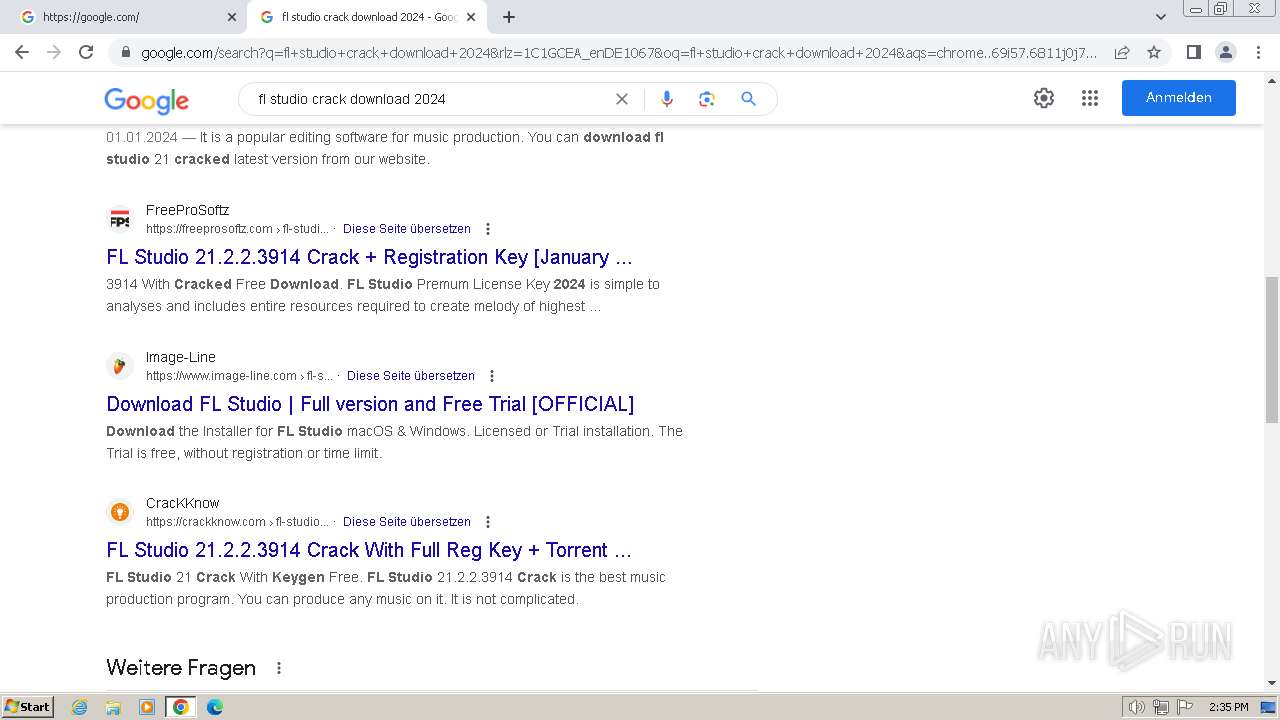Open more options for FreeProSoftz result
Screen dimensions: 1280x720
coord(488,229)
